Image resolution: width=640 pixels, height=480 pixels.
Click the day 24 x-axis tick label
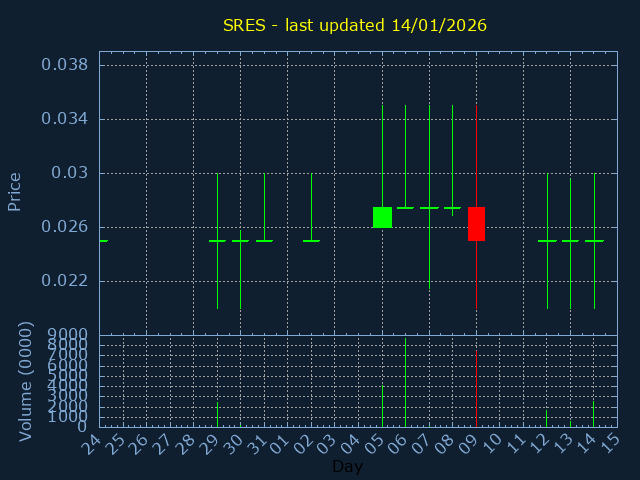pyautogui.click(x=92, y=443)
